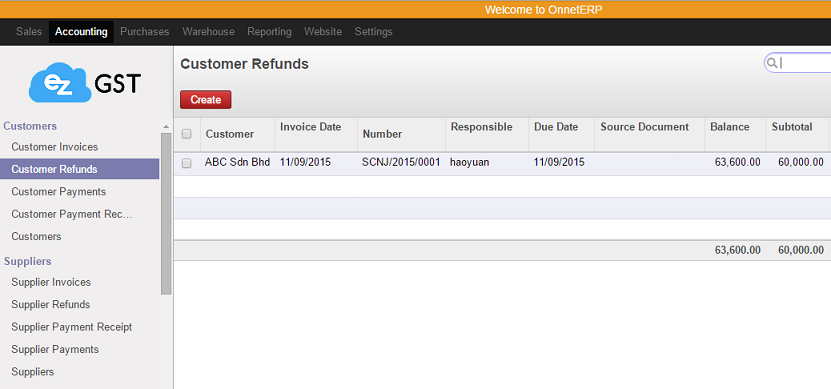831x389 pixels.
Task: Open the Settings menu
Action: [x=374, y=32]
